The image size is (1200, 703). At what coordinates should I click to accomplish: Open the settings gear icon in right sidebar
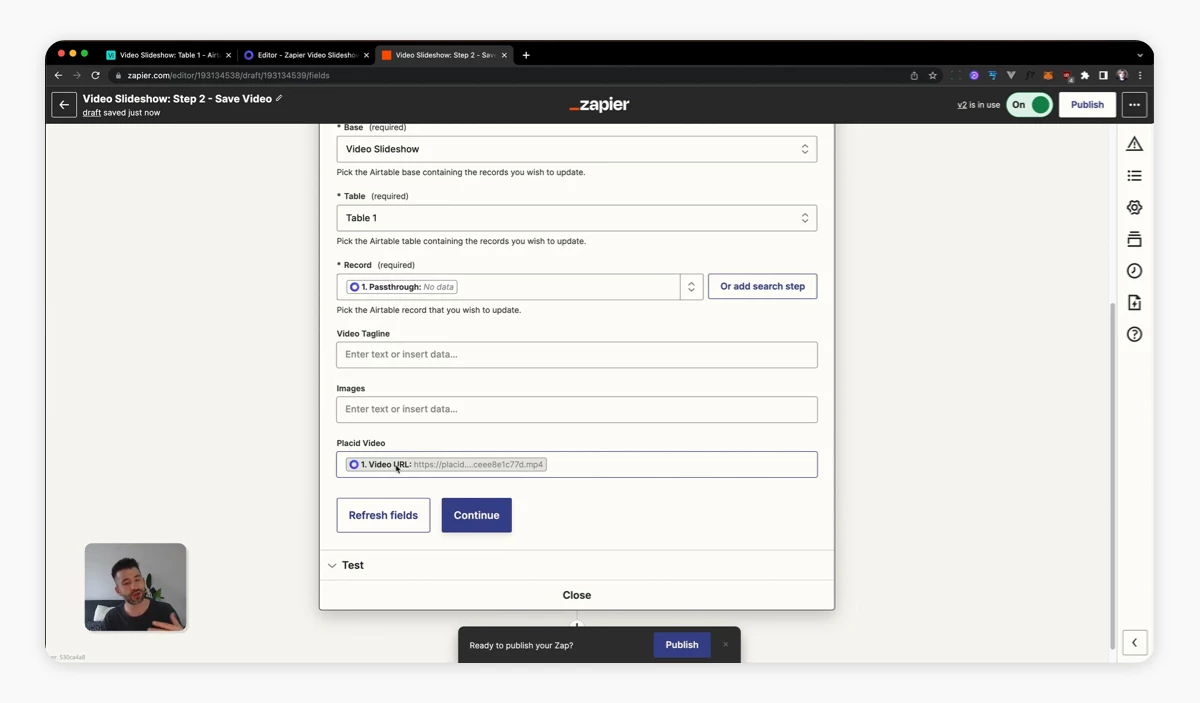(x=1134, y=207)
